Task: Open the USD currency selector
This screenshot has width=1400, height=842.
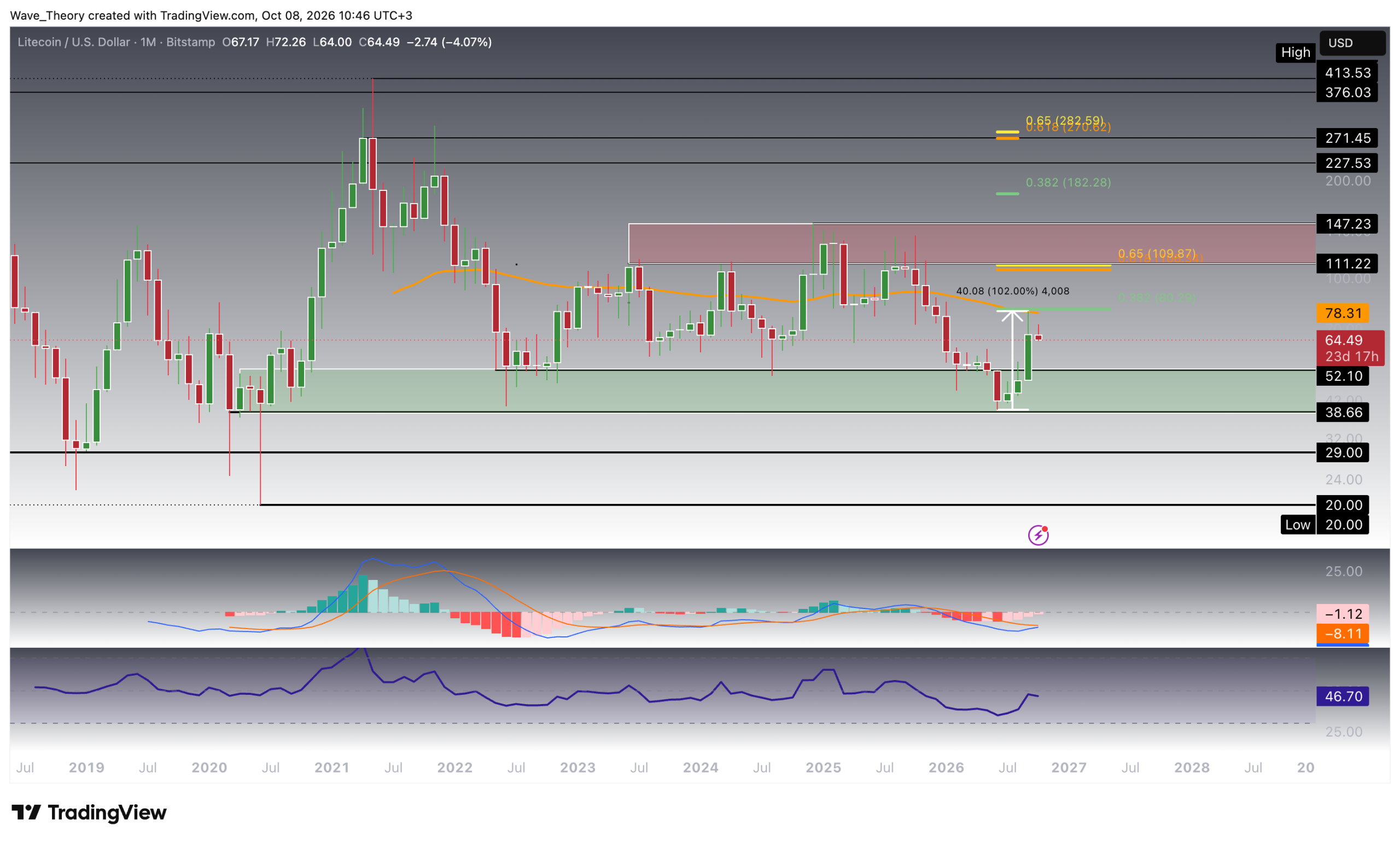Action: (x=1352, y=43)
